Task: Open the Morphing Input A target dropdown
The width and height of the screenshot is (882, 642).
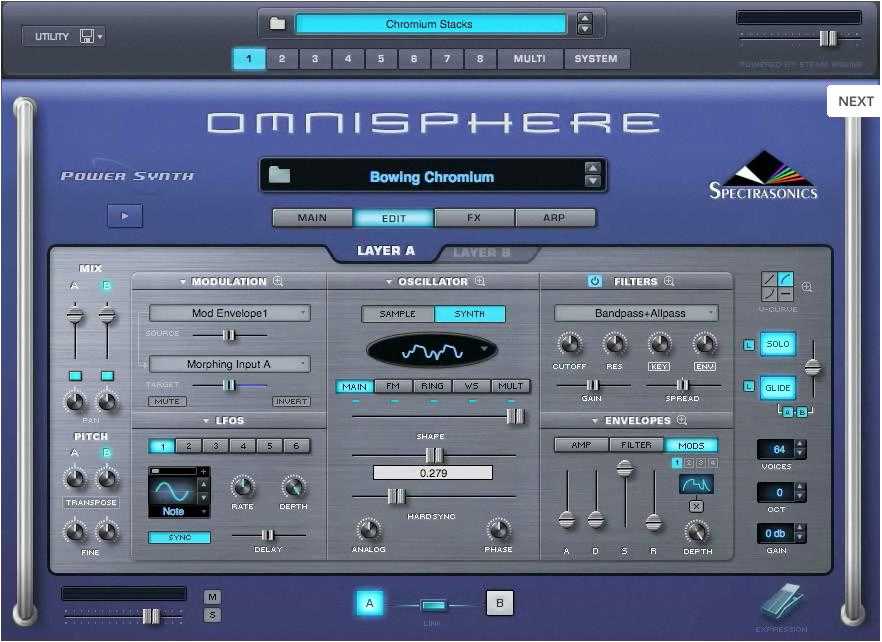Action: pos(230,364)
